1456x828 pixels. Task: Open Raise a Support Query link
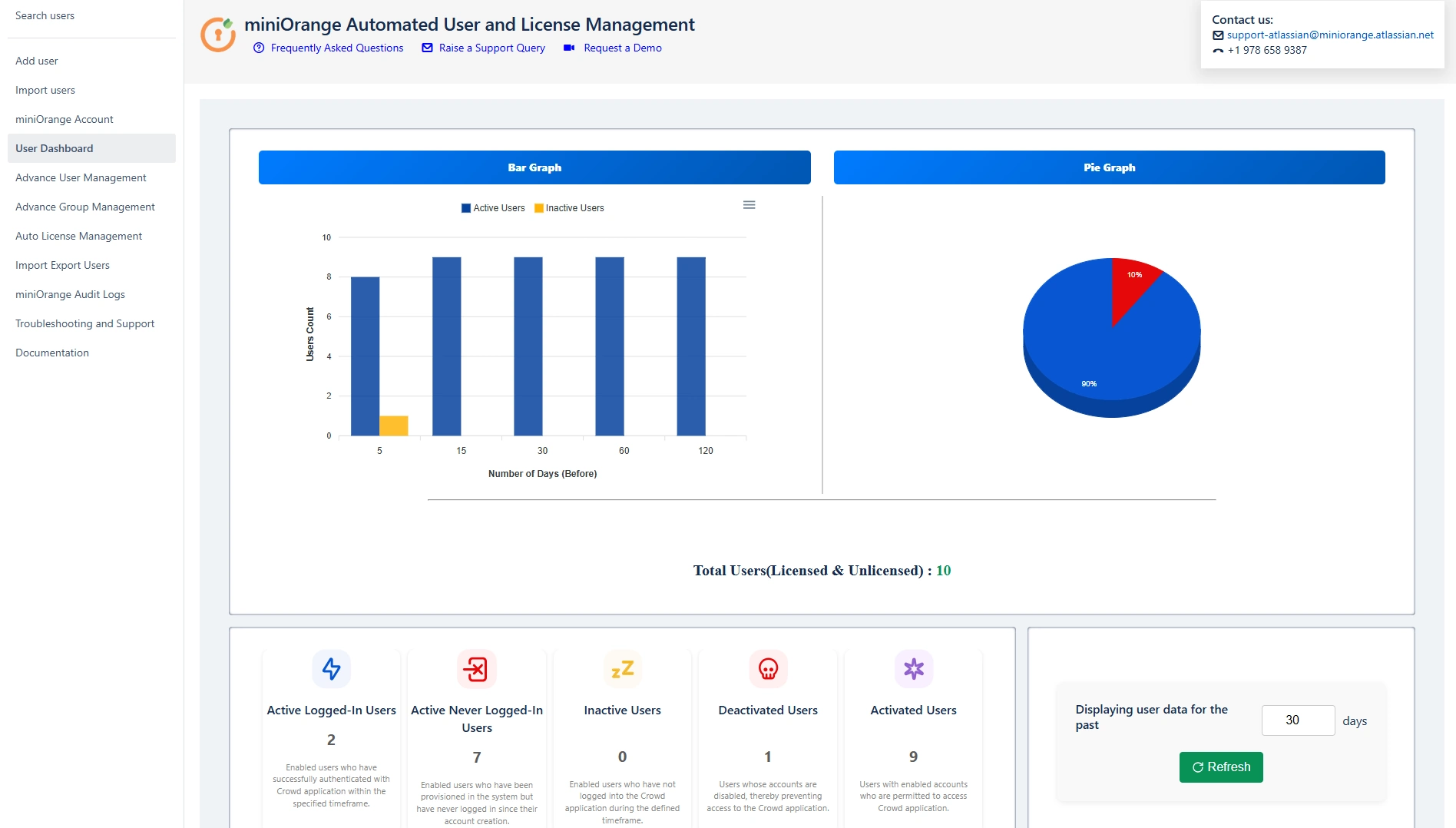(492, 48)
